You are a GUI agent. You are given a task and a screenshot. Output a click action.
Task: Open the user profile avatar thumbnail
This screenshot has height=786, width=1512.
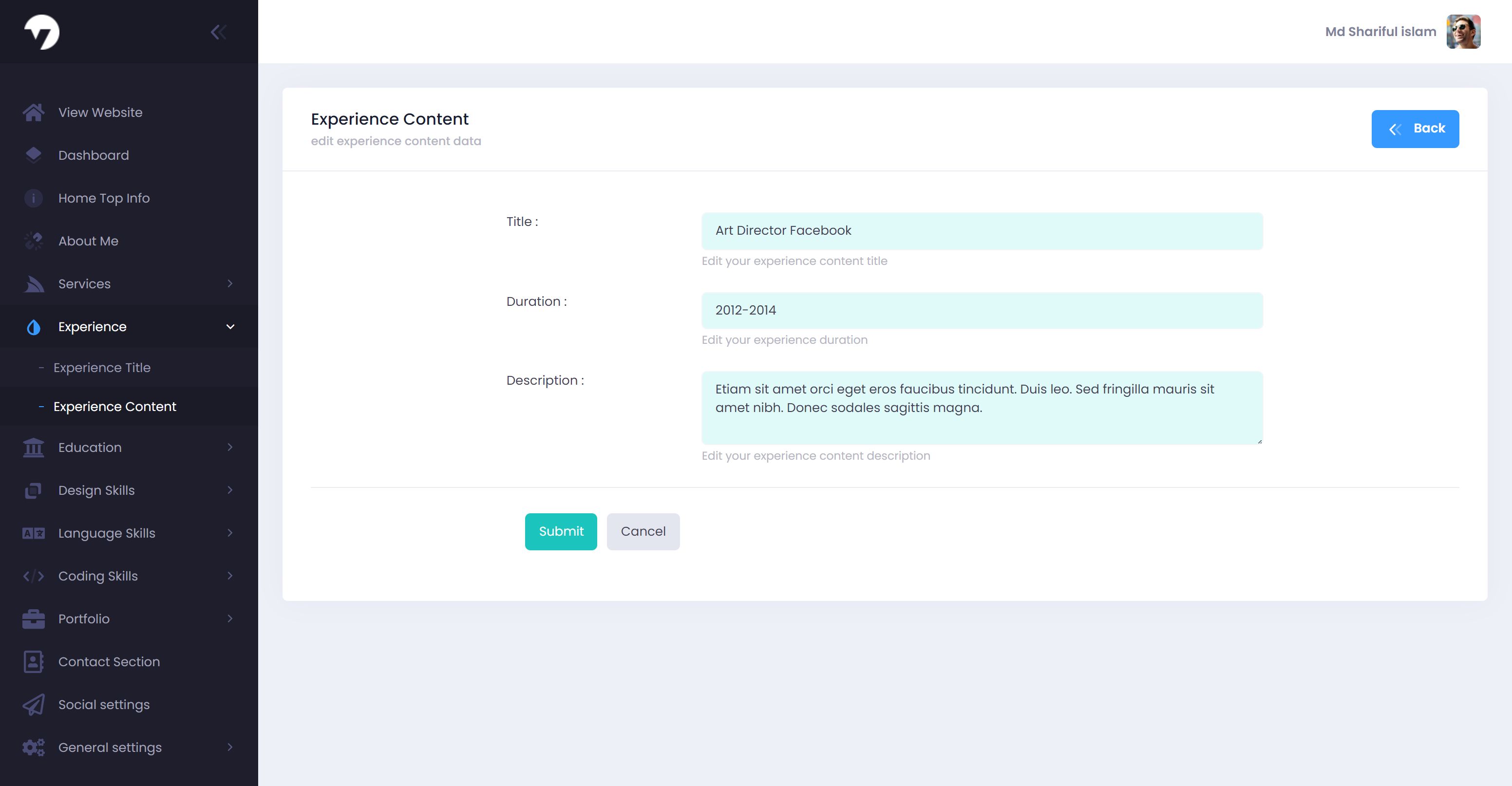[1463, 32]
